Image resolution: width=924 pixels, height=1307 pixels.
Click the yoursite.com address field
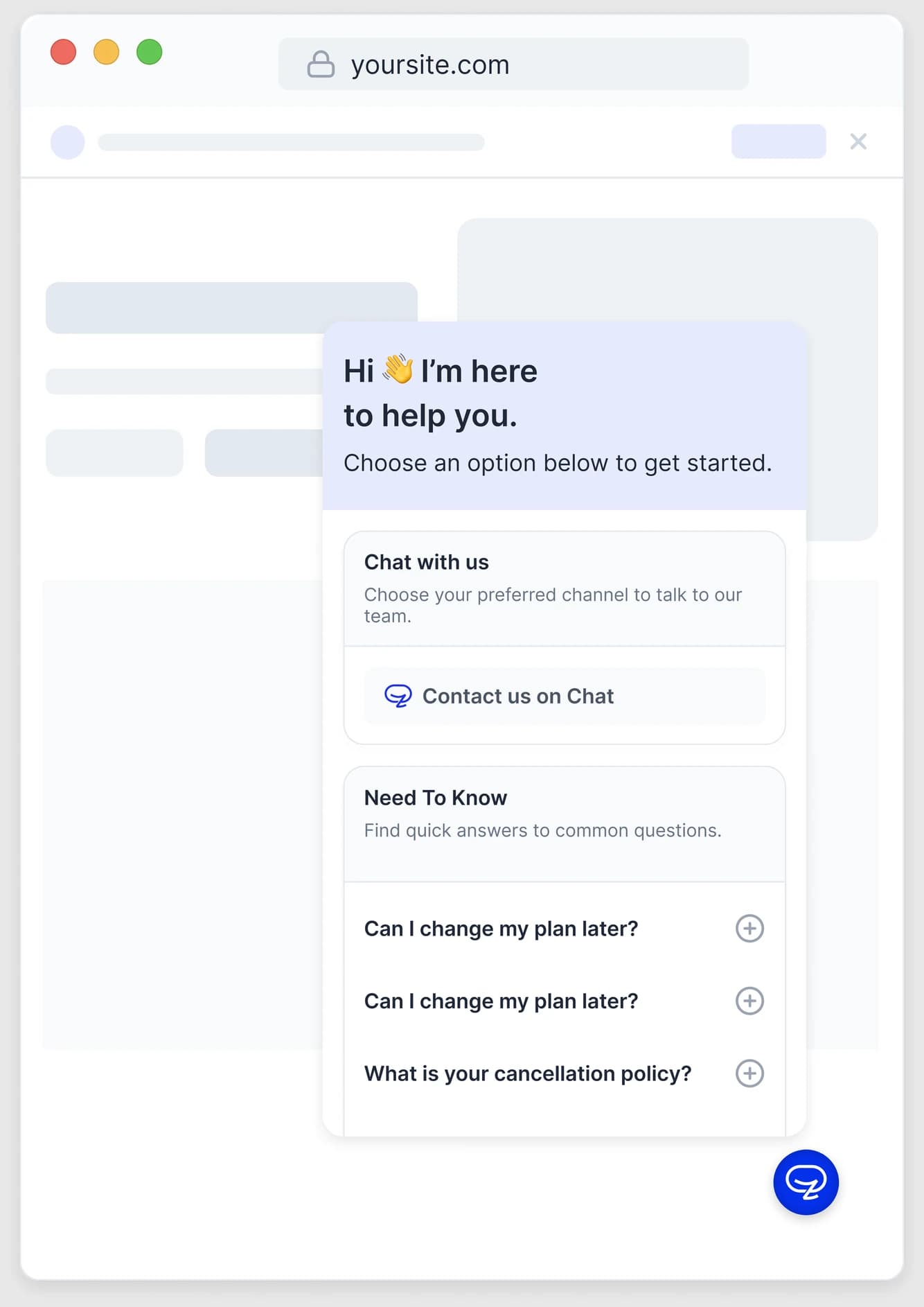(x=513, y=64)
